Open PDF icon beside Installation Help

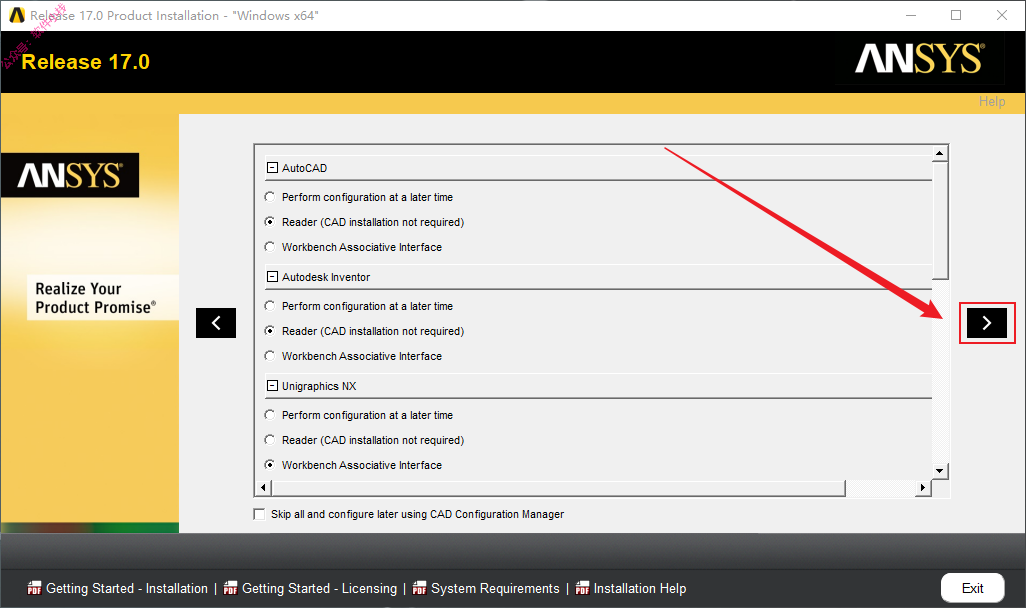[x=582, y=588]
